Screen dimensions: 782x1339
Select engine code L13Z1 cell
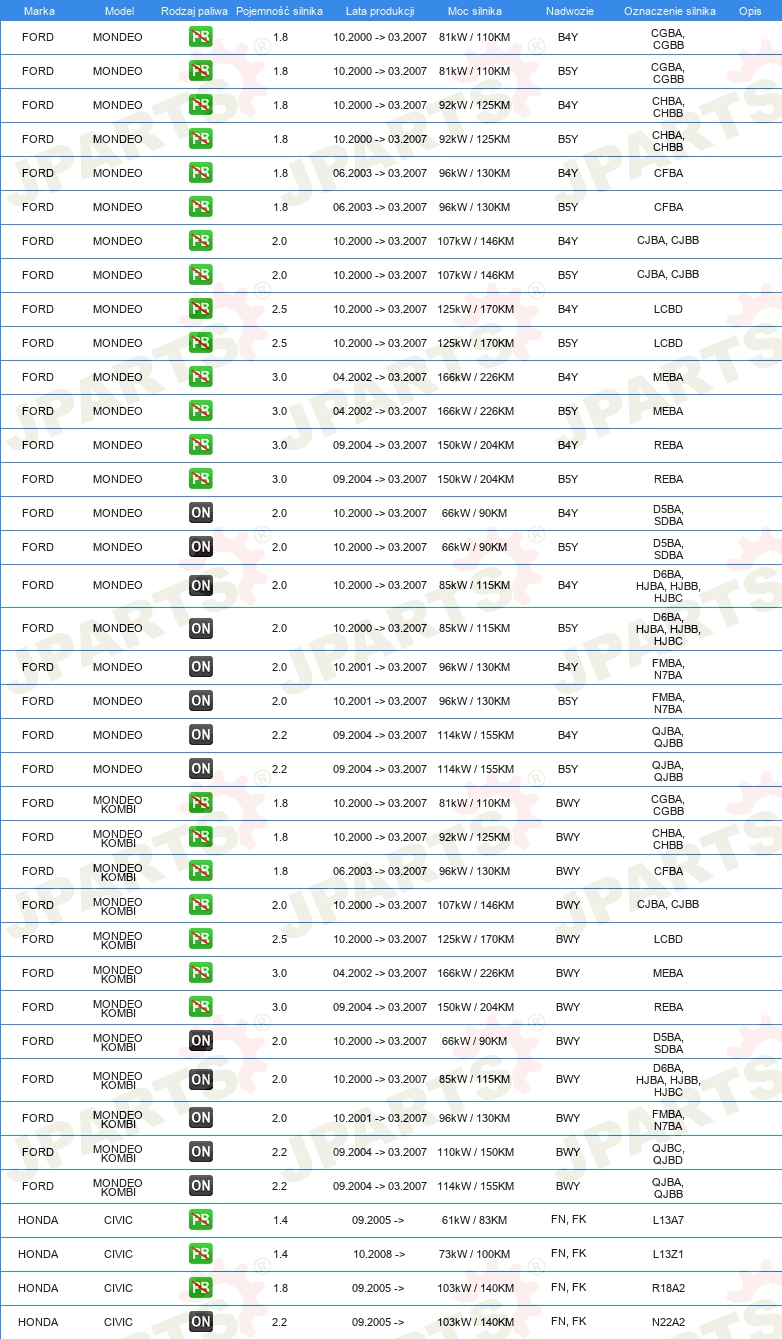click(x=668, y=1255)
